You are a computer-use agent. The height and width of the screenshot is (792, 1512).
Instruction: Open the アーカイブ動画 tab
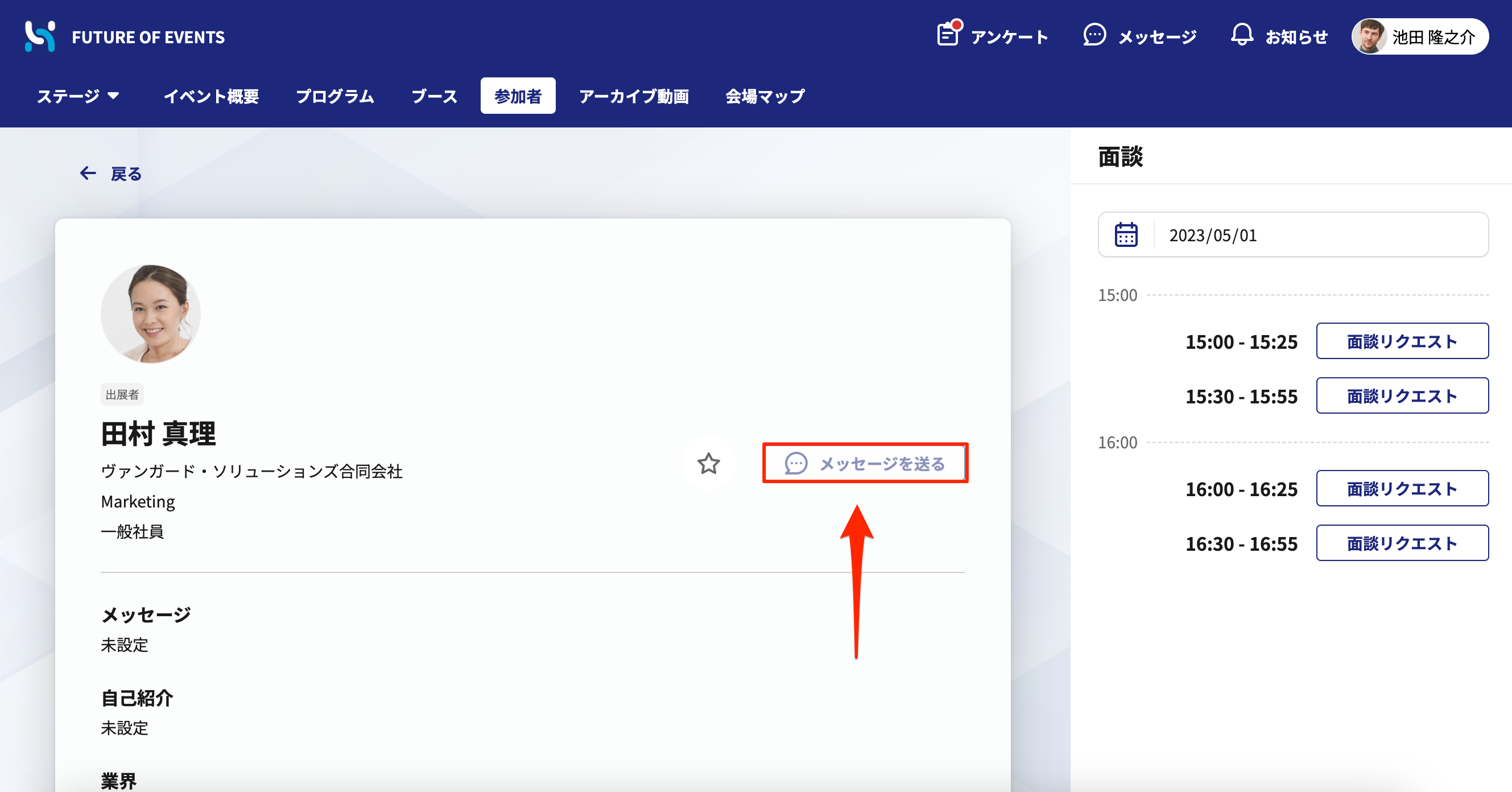[x=634, y=96]
